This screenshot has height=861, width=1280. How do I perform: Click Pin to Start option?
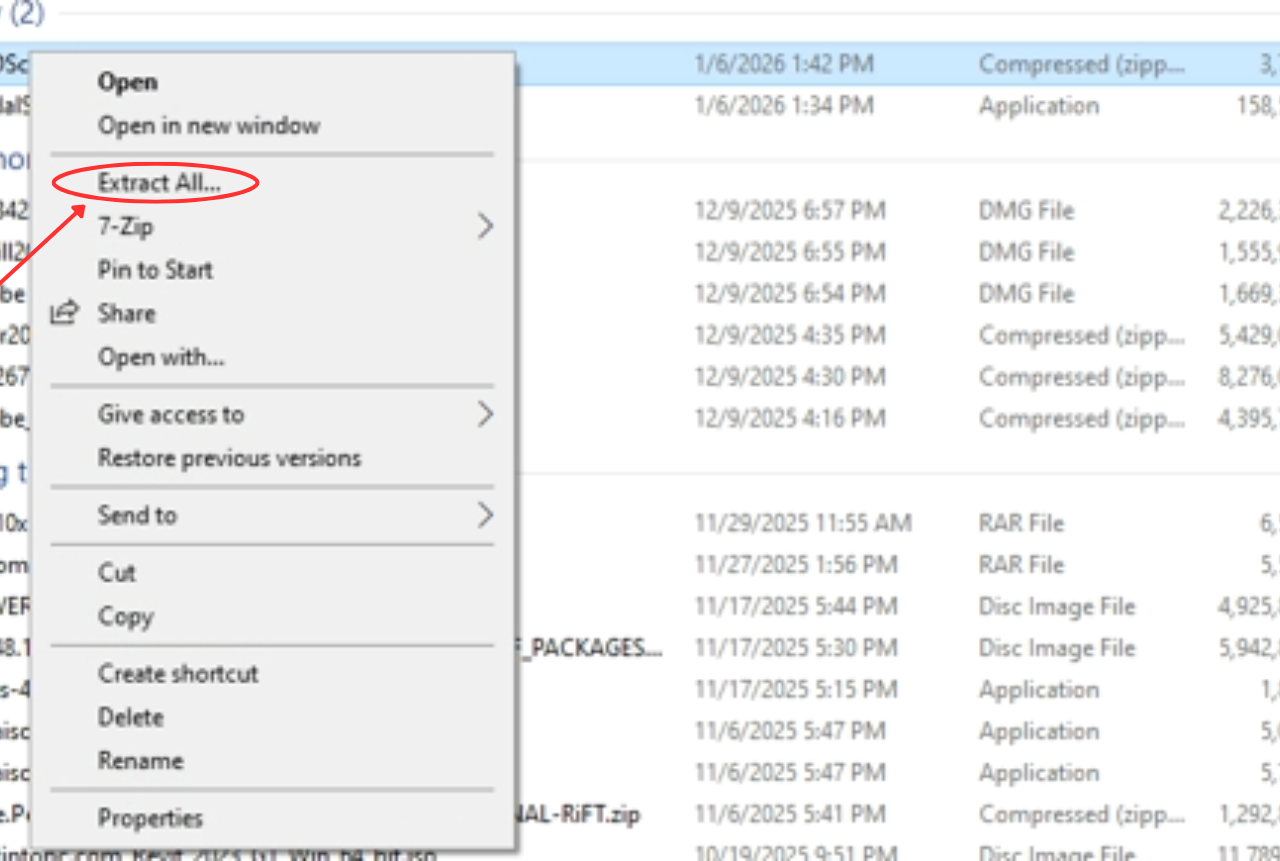155,270
